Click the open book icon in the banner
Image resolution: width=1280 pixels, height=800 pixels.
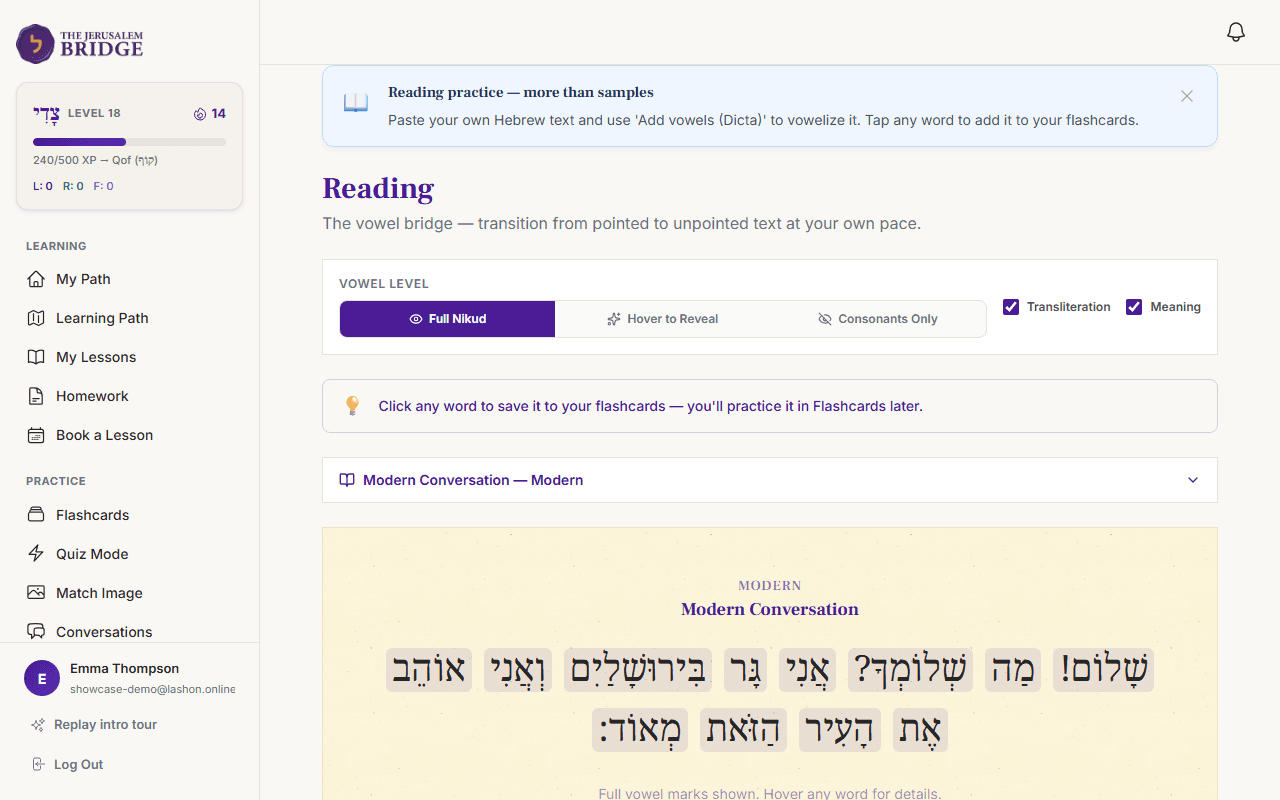click(356, 103)
